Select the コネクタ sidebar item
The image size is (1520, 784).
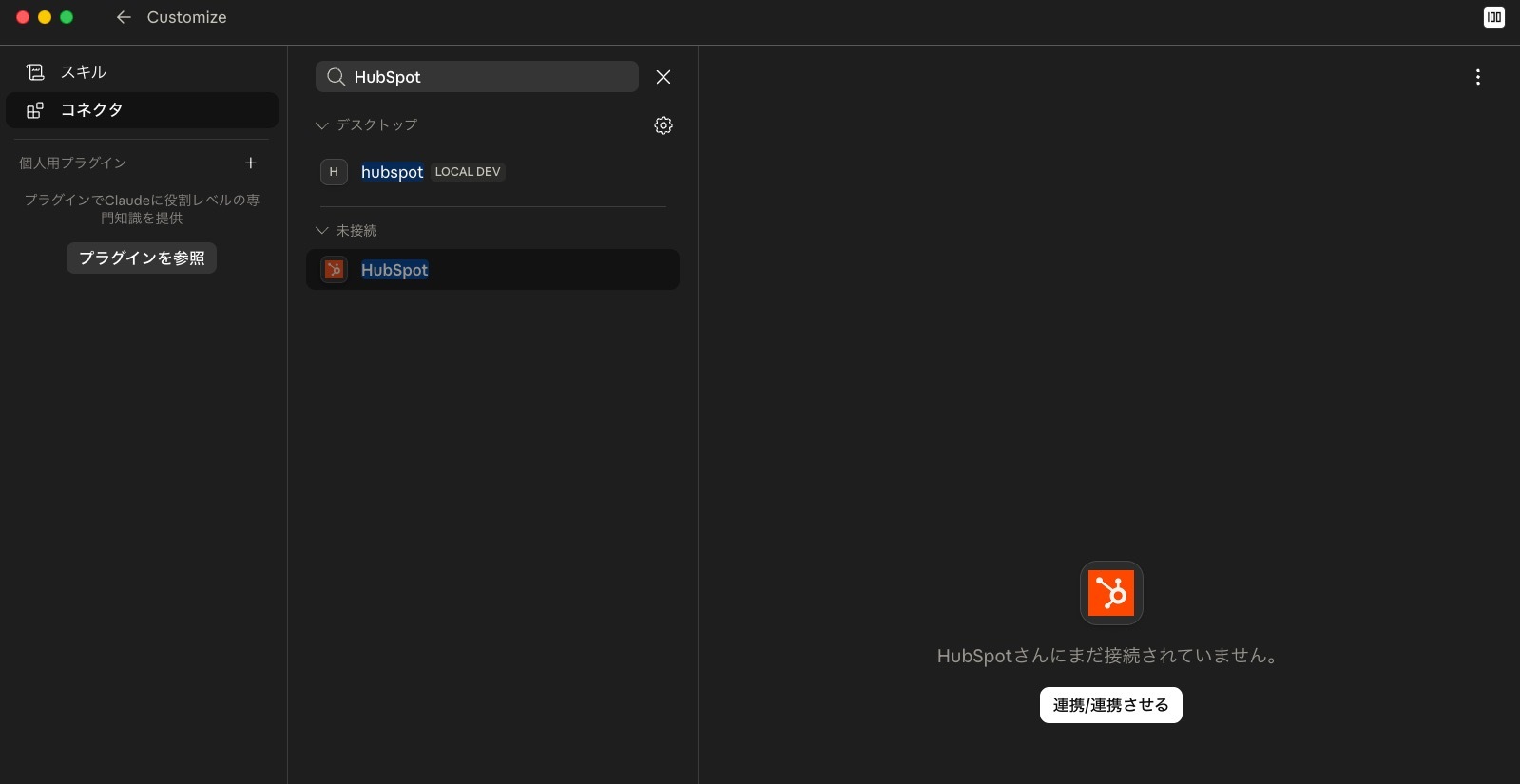pos(142,110)
